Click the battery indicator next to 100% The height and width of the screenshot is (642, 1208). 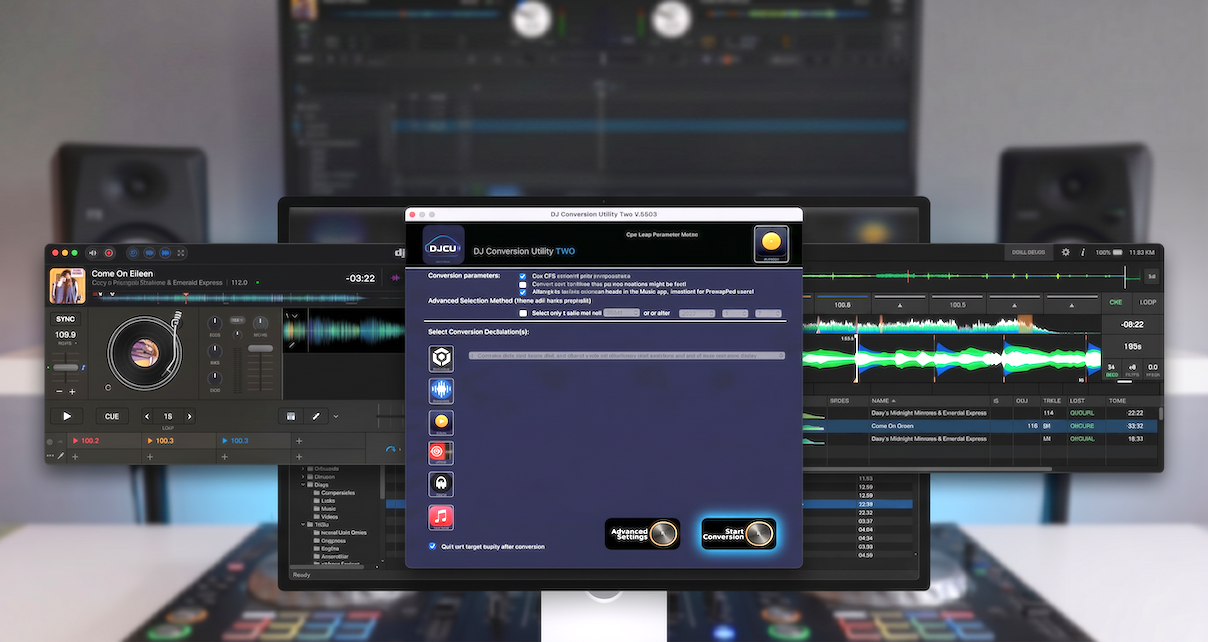tap(1117, 252)
